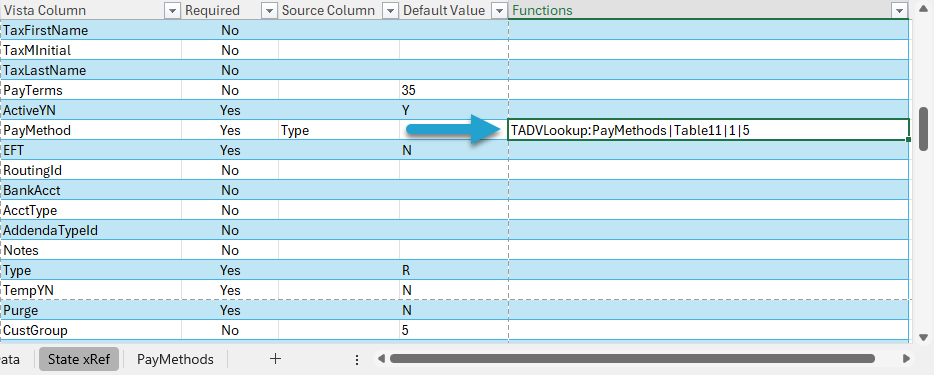Open the Source Column filter dropdown
Screen dimensions: 934x375
pos(391,10)
